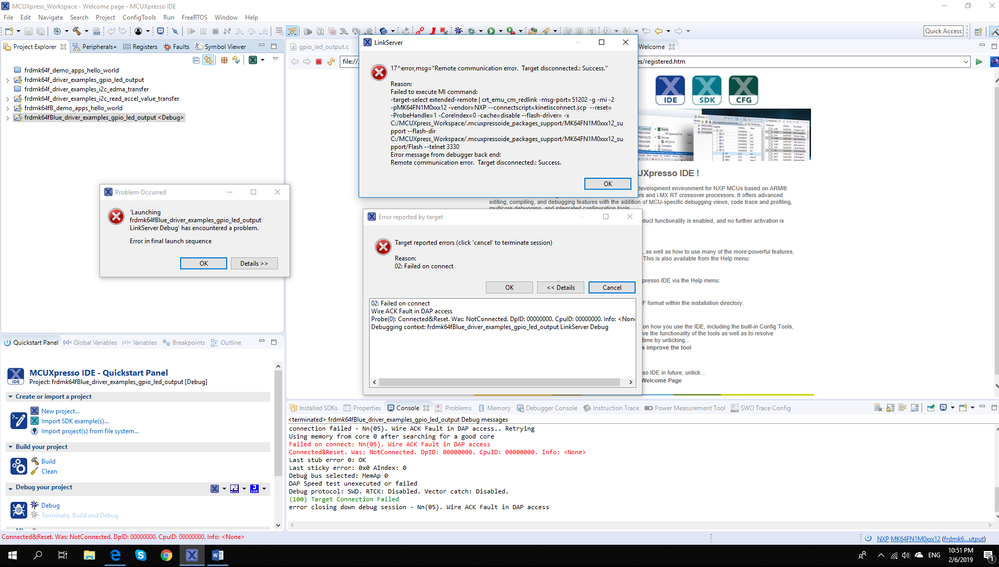Click the Build hammer icon in Quickstart Panel
The width and height of the screenshot is (999, 567).
pos(34,461)
